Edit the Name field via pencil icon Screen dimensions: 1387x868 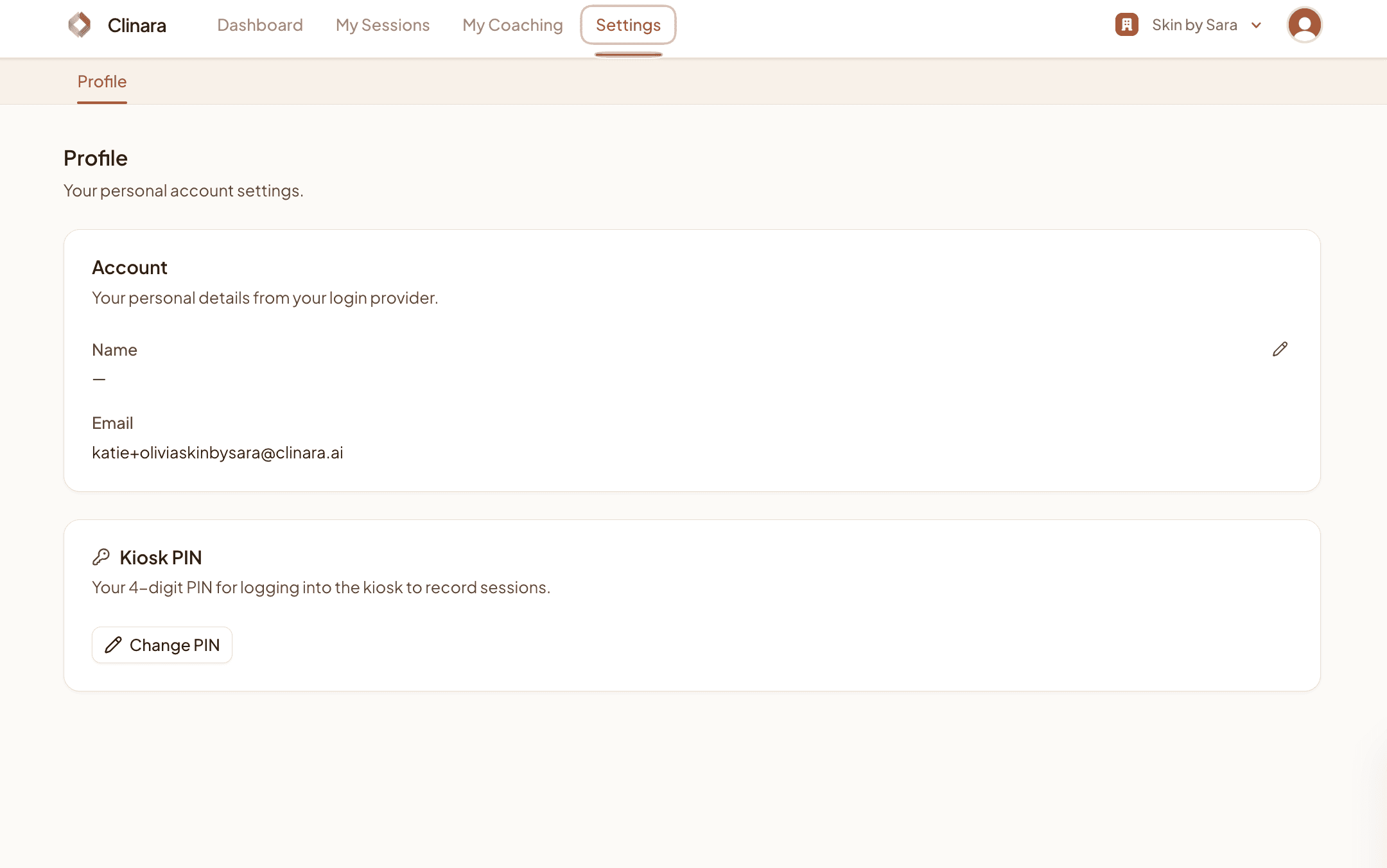pyautogui.click(x=1280, y=349)
